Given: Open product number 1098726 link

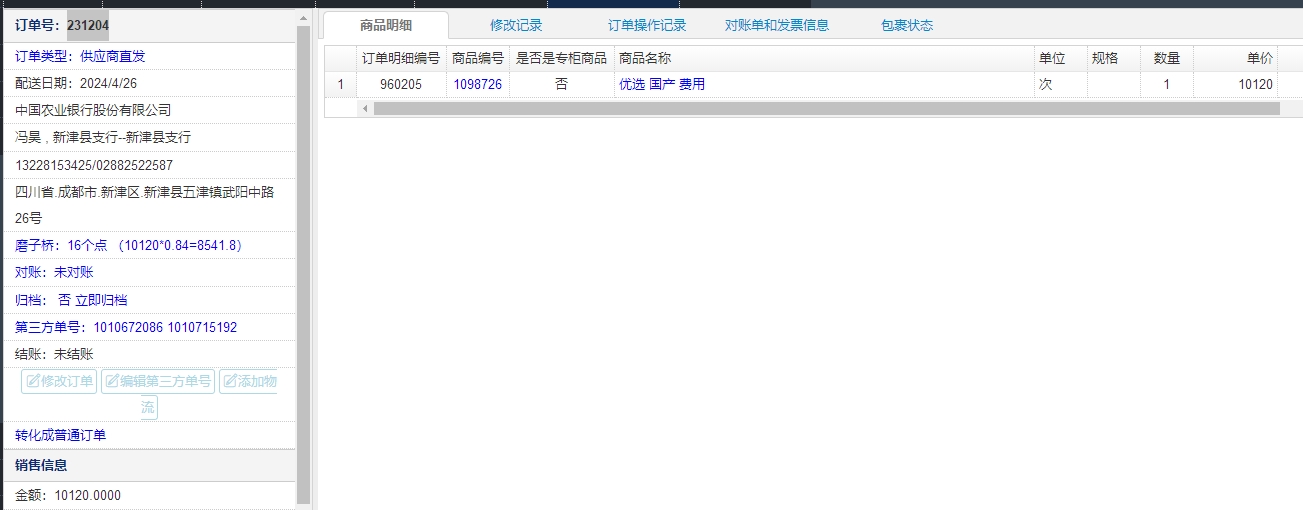Looking at the screenshot, I should [x=478, y=85].
